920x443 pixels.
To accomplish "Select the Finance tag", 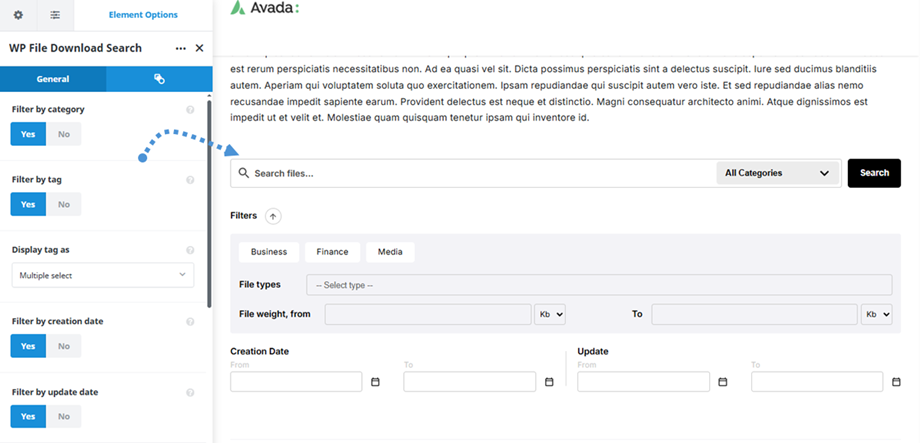I will 332,252.
